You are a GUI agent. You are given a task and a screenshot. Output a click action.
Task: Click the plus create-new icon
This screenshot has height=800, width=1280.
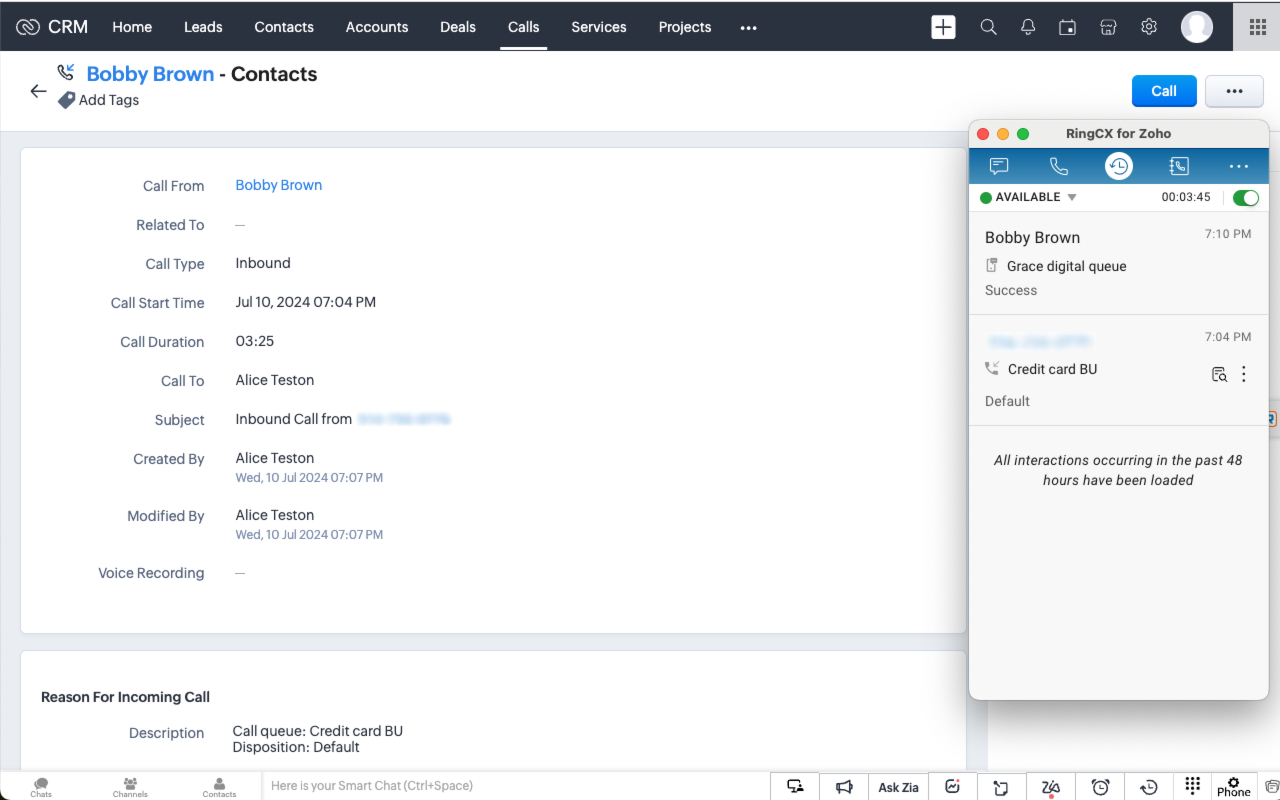943,27
